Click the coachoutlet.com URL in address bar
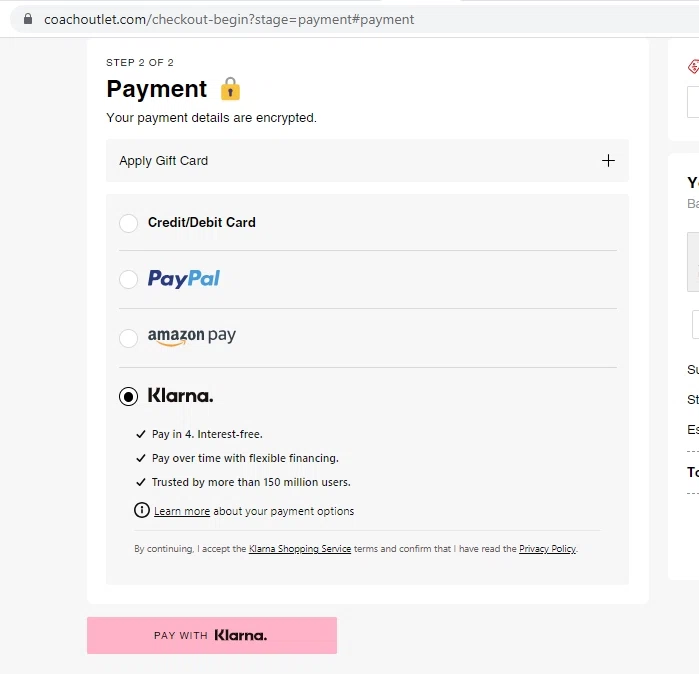This screenshot has width=699, height=674. [x=229, y=19]
